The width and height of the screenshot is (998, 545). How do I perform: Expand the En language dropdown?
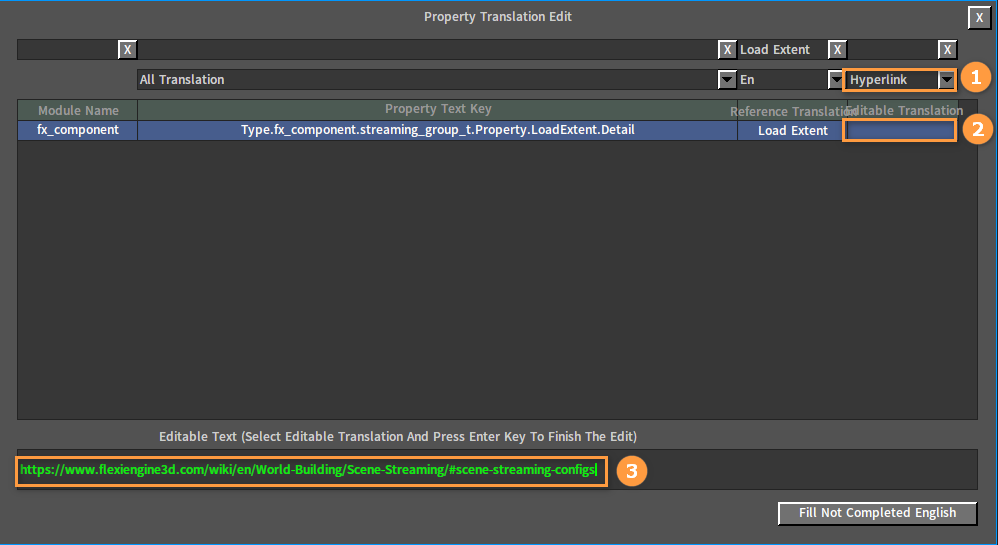coord(835,80)
